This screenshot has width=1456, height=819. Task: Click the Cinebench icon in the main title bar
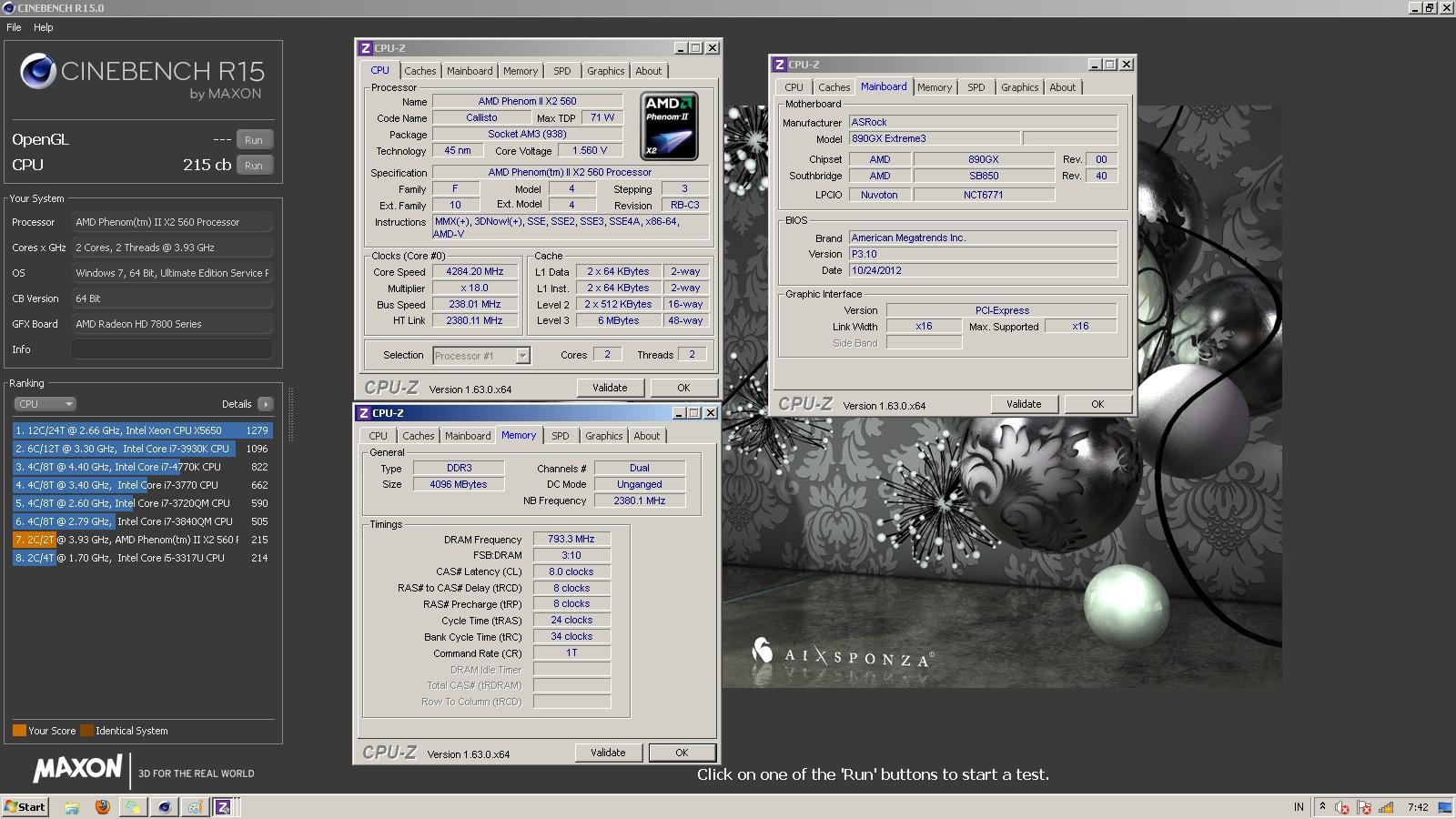9,8
